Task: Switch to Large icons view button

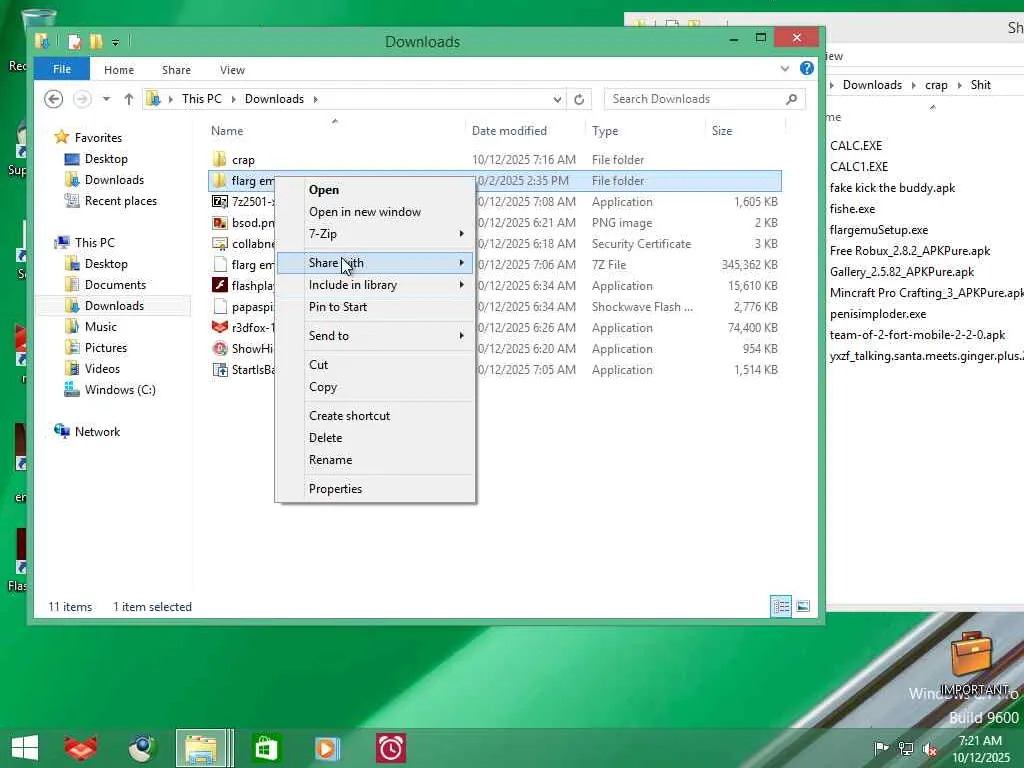Action: click(803, 607)
